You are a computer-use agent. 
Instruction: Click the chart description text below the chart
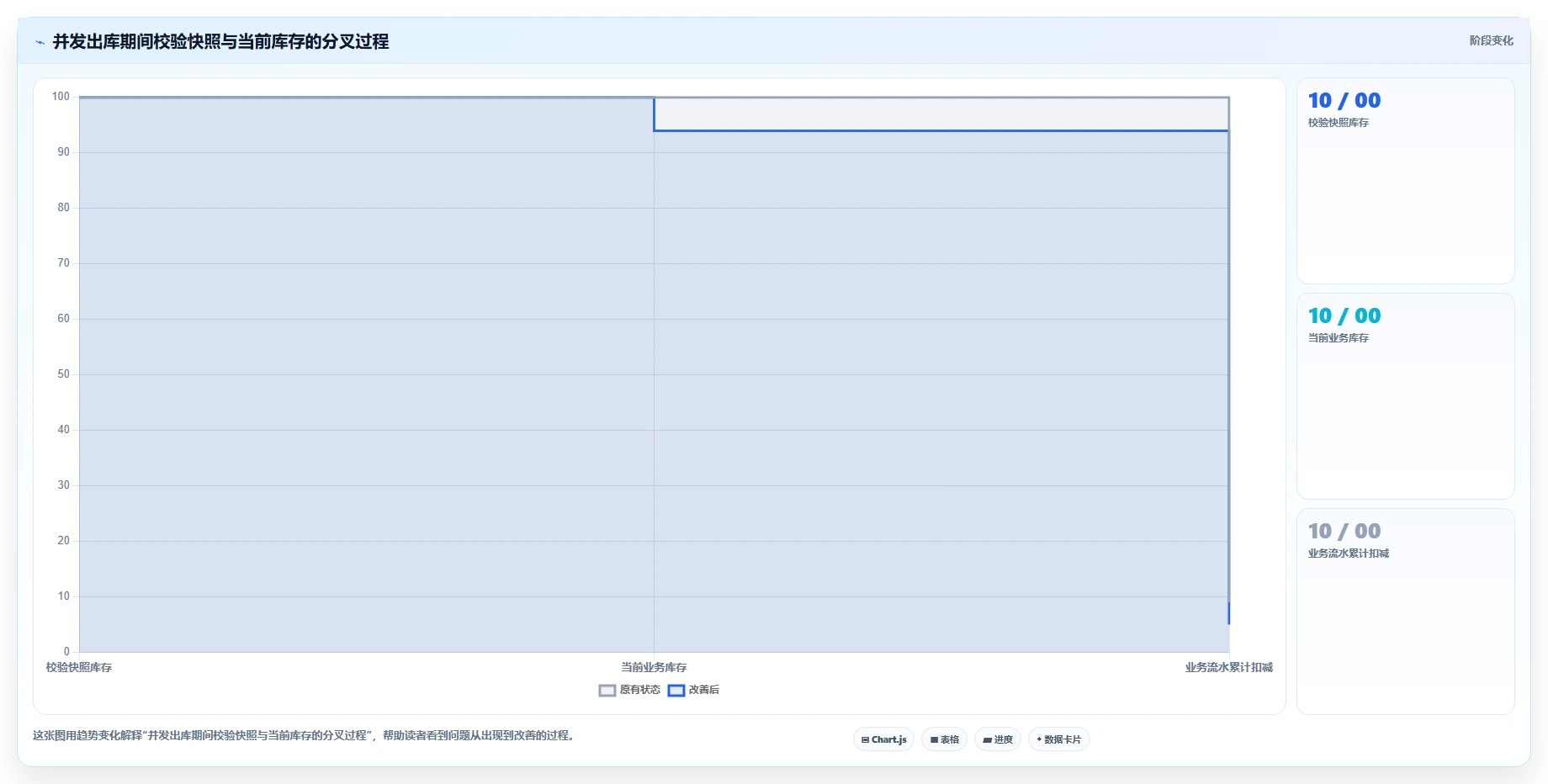[x=305, y=735]
